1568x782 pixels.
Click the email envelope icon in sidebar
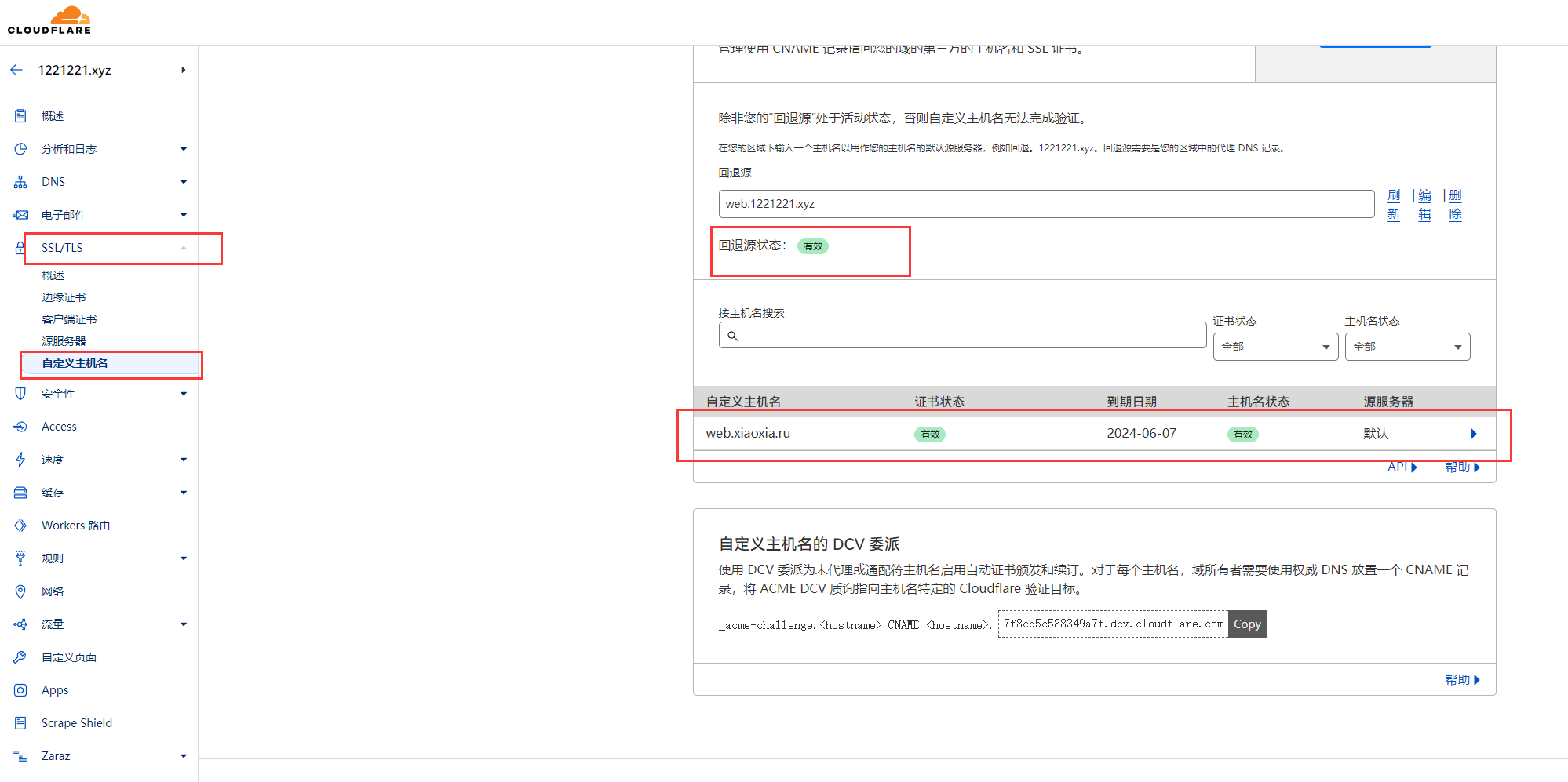pyautogui.click(x=20, y=215)
